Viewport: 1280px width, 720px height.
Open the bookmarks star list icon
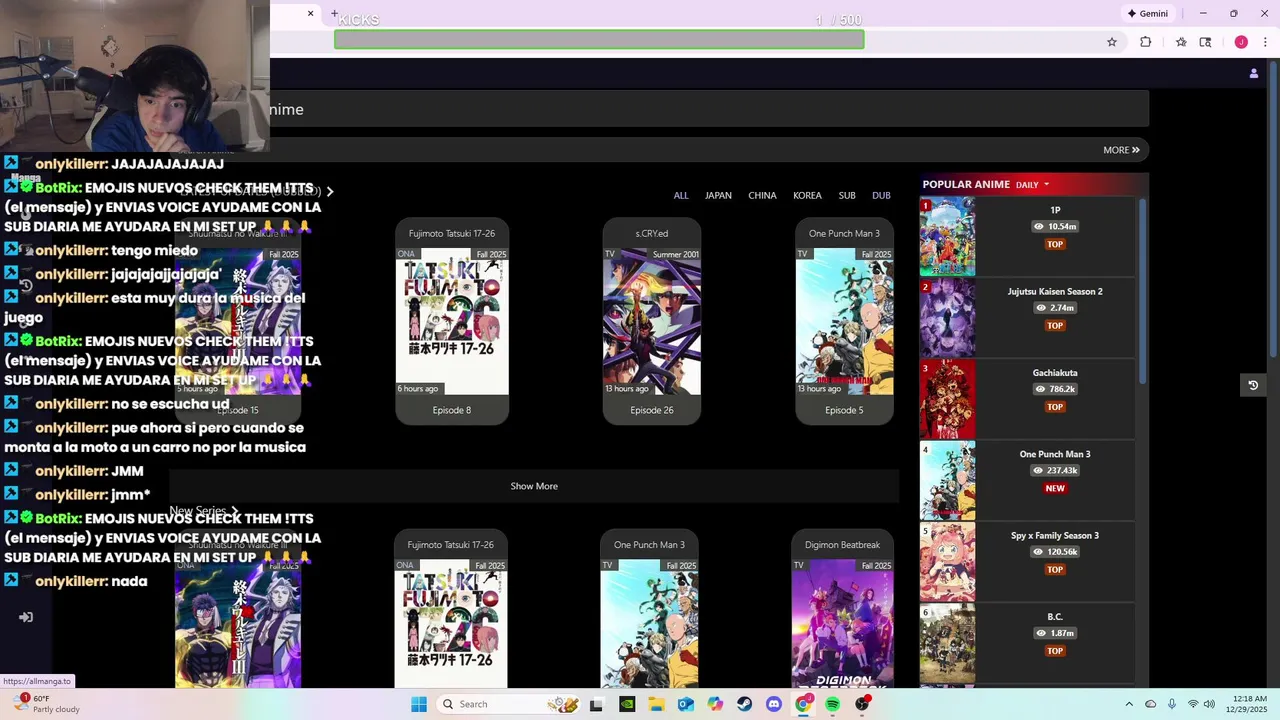[1181, 42]
